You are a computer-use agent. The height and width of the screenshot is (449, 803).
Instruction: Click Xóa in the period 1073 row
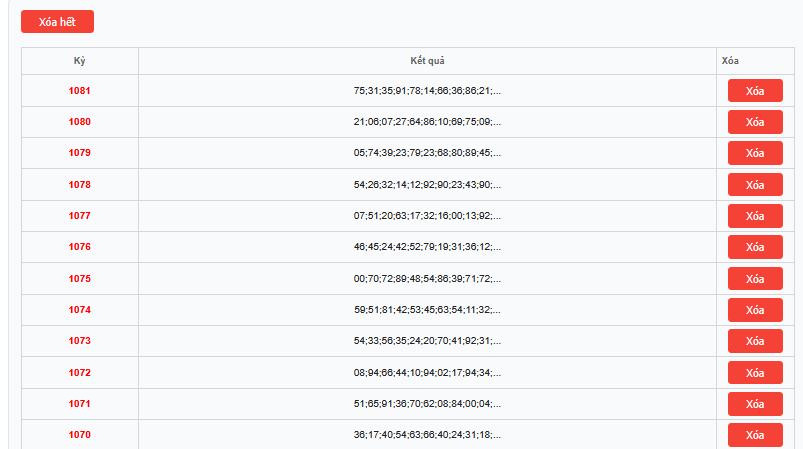click(755, 341)
